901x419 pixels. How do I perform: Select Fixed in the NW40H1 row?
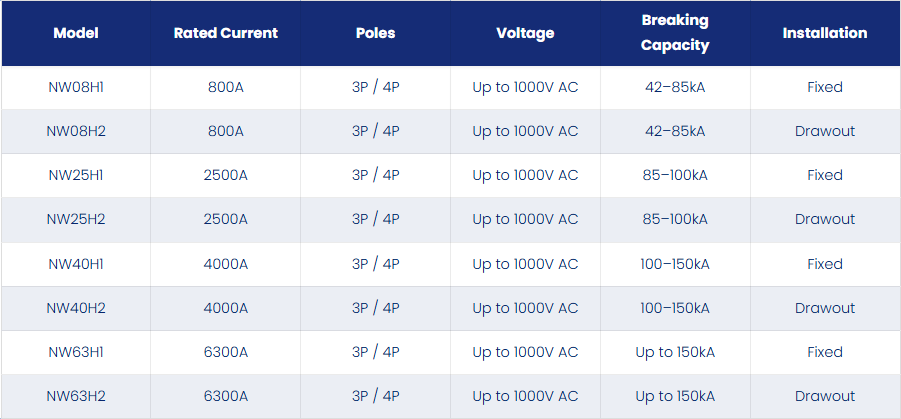(825, 264)
